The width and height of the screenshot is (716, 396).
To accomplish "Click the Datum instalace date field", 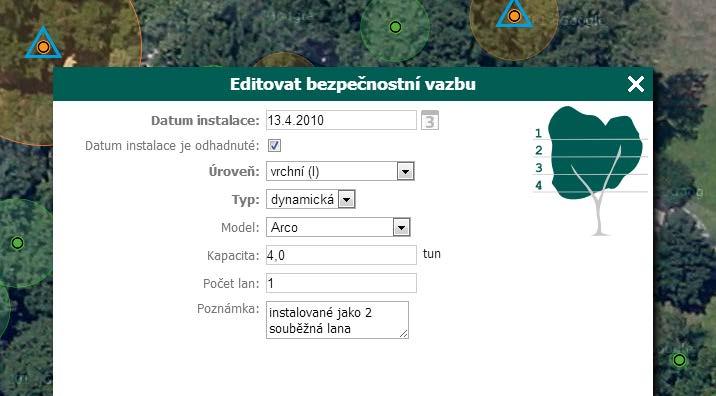I will tap(341, 120).
